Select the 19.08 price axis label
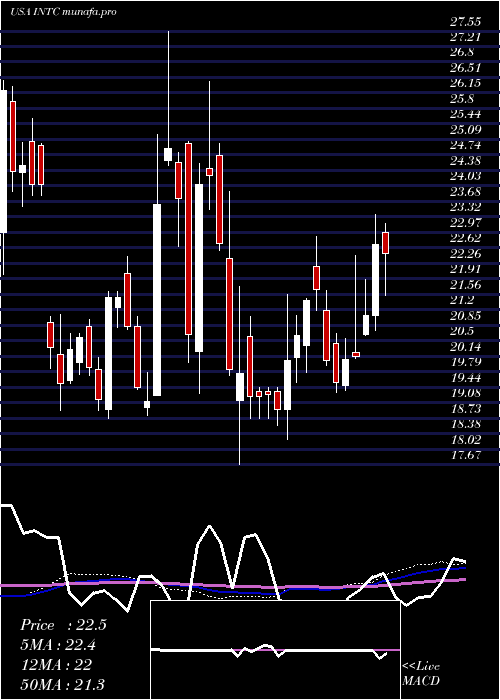The width and height of the screenshot is (500, 700). [465, 393]
